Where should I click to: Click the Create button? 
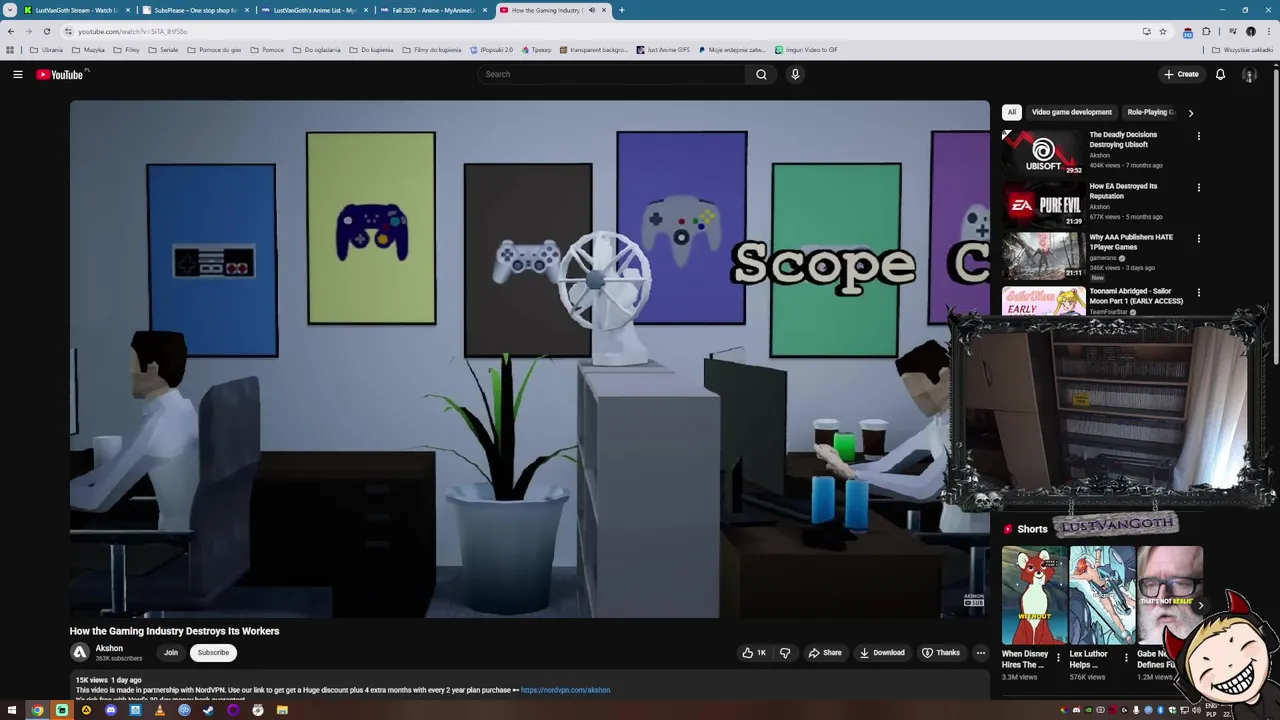pyautogui.click(x=1181, y=74)
